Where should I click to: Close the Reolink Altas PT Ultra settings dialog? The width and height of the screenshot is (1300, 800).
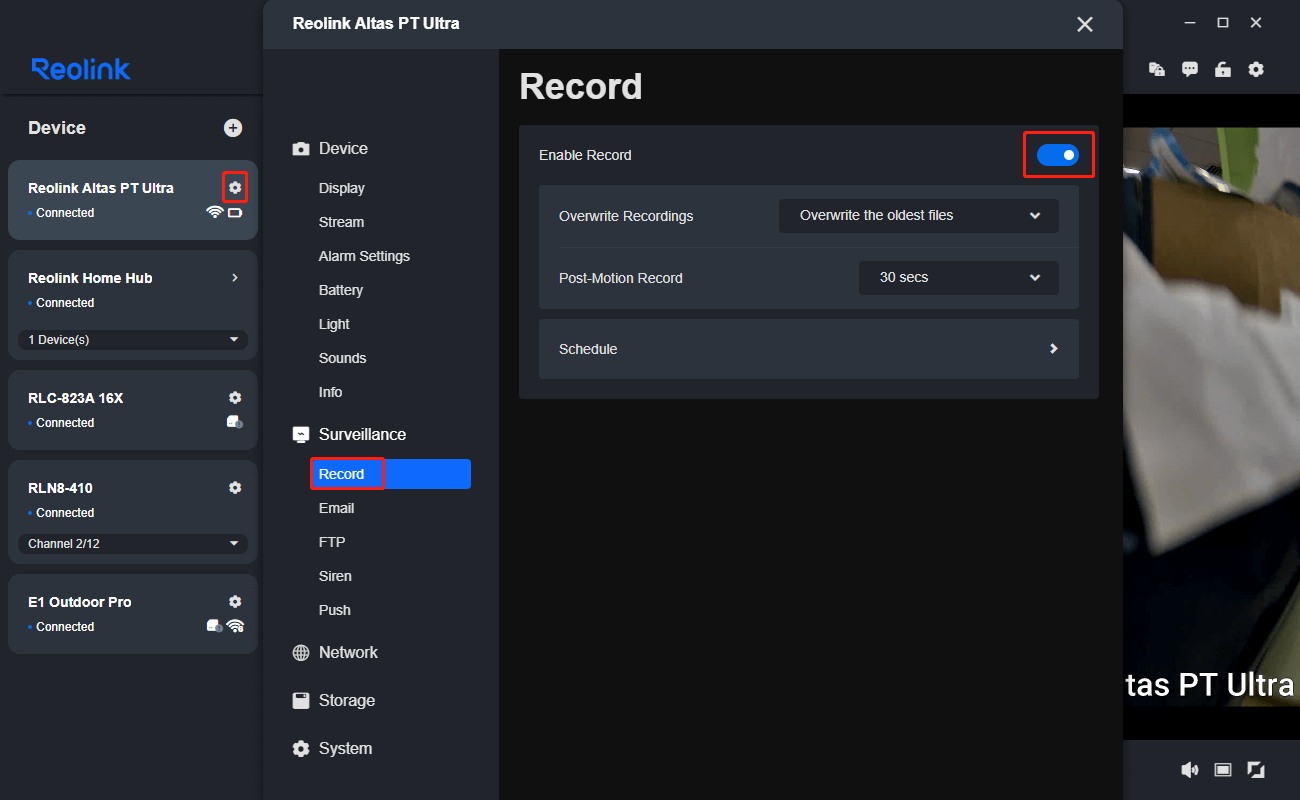1085,24
